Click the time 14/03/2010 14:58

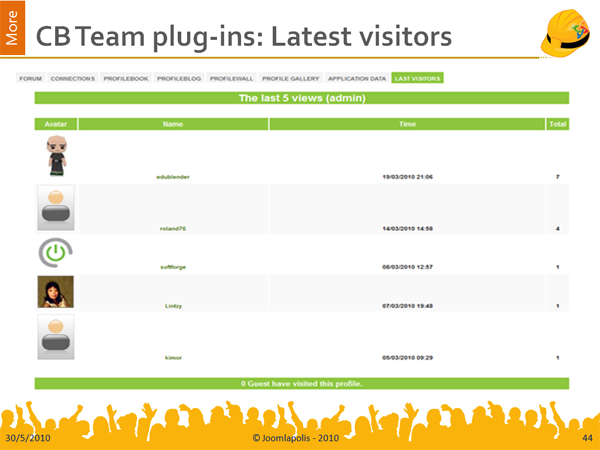click(x=408, y=228)
